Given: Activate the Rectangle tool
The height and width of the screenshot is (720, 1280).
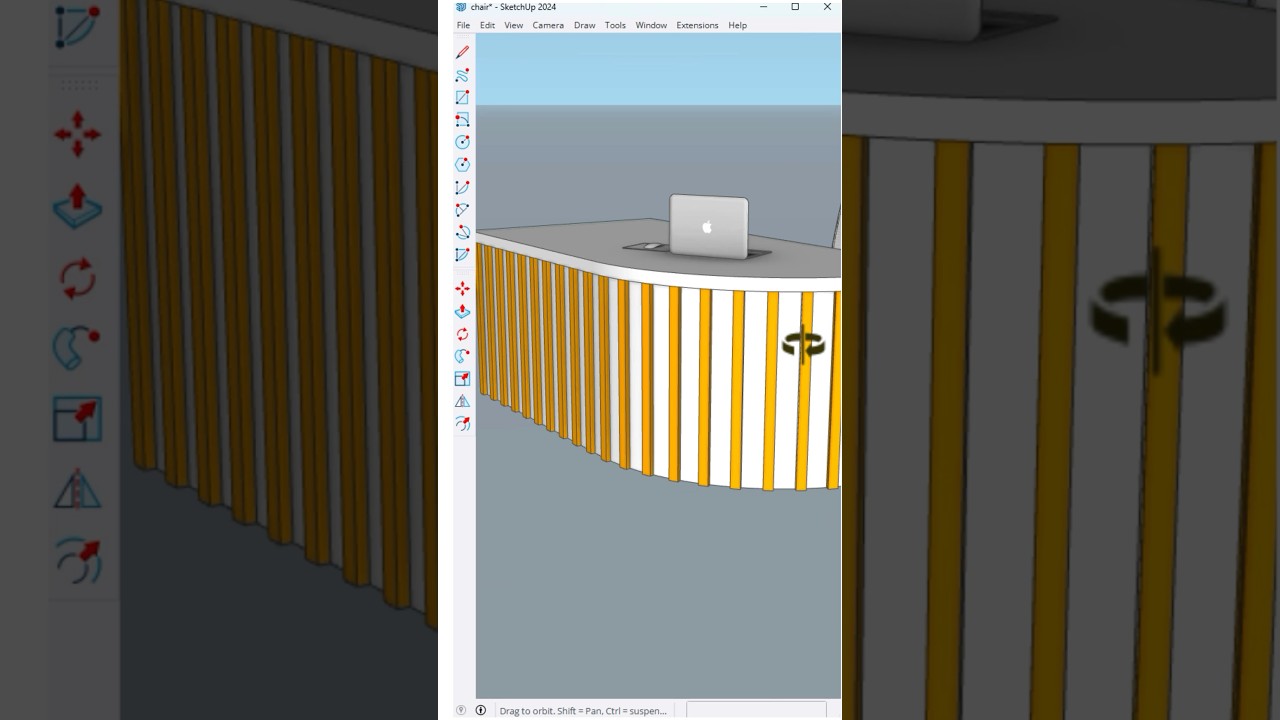Looking at the screenshot, I should 462,97.
